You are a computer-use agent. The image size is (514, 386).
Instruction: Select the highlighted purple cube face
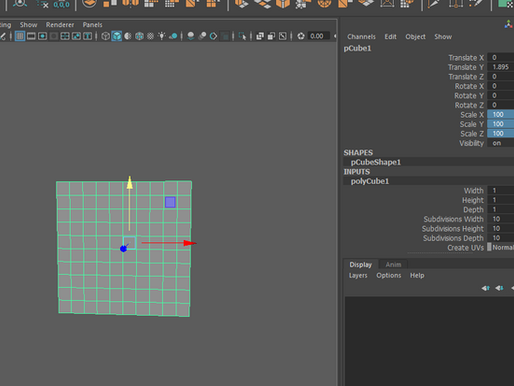[170, 202]
